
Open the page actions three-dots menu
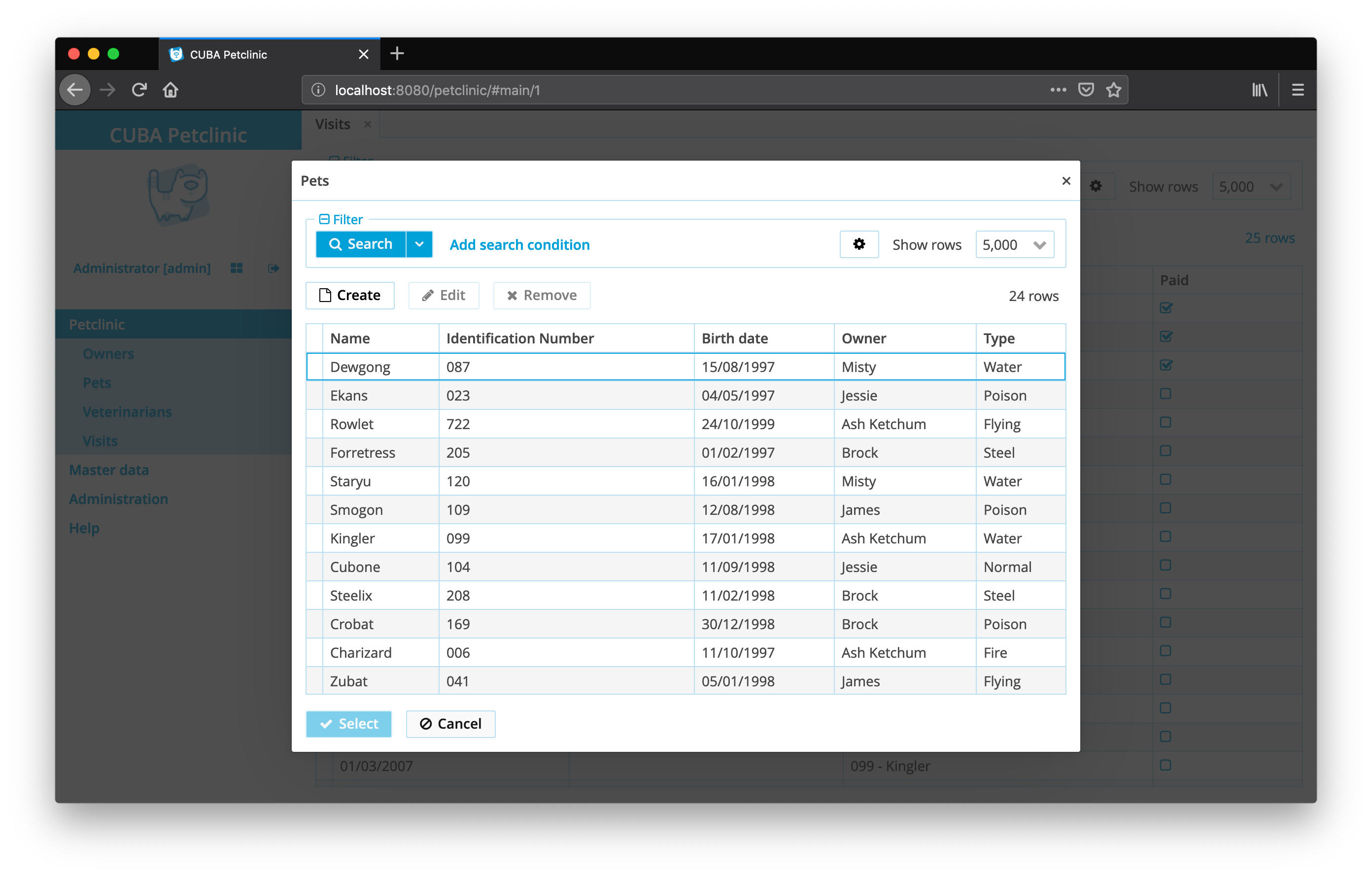tap(1058, 90)
